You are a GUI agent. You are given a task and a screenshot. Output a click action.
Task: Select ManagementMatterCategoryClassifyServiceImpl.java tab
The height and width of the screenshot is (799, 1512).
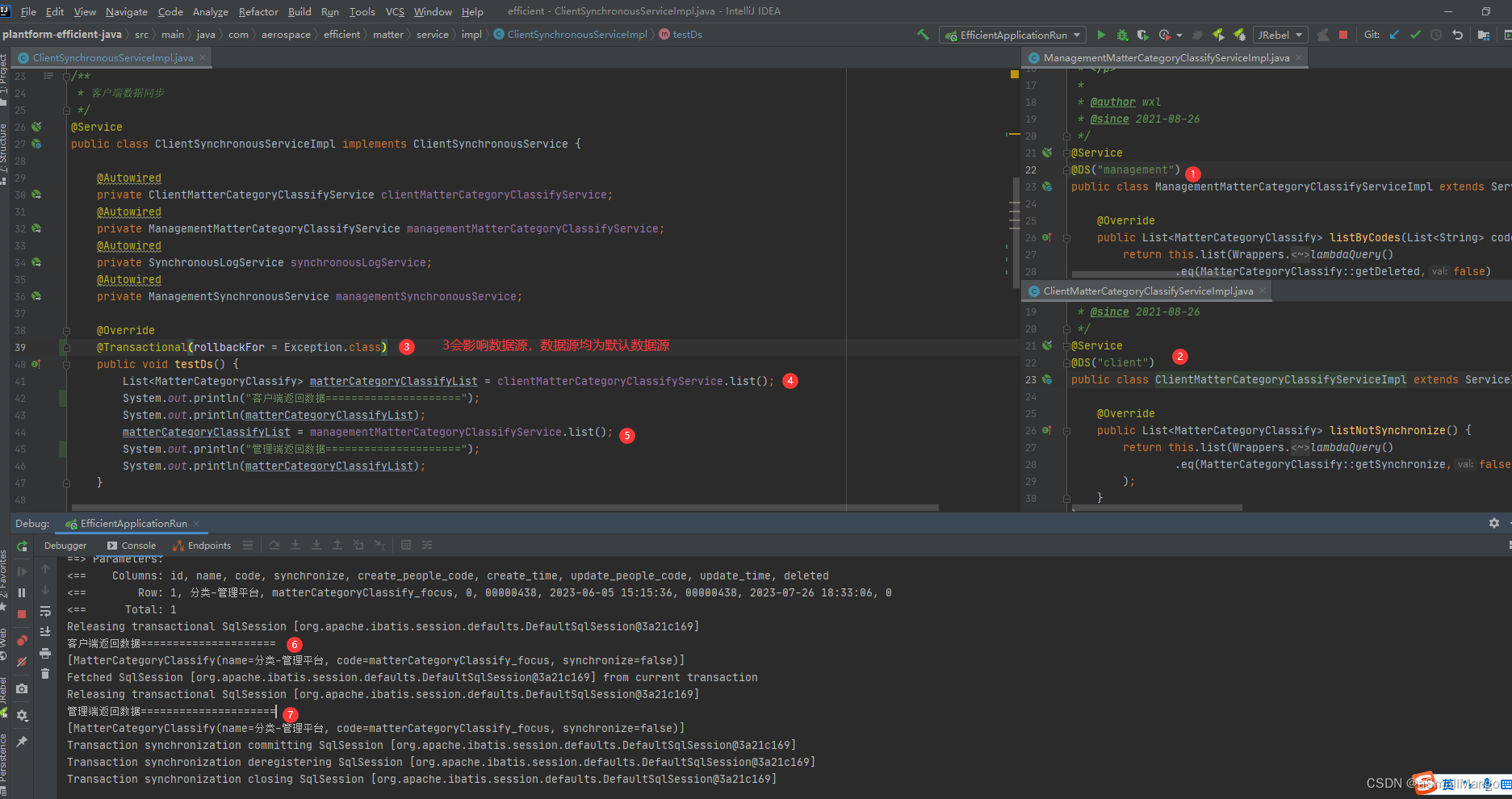click(x=1166, y=58)
